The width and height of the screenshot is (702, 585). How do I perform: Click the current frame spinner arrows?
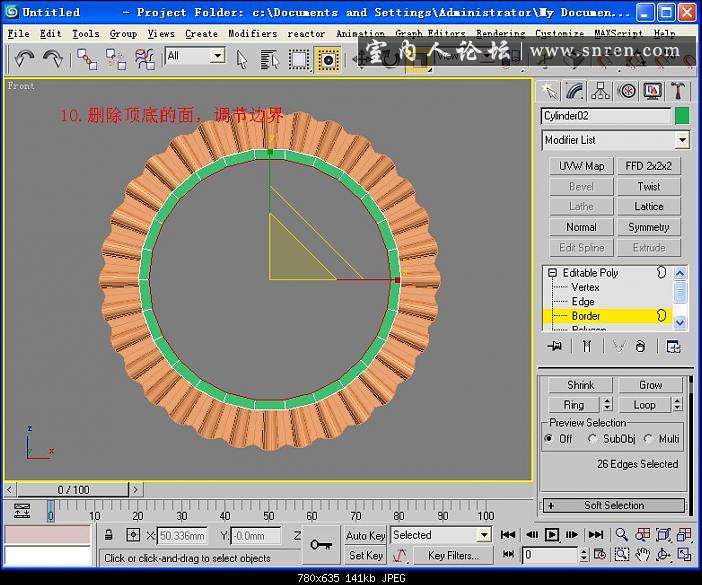coord(584,555)
